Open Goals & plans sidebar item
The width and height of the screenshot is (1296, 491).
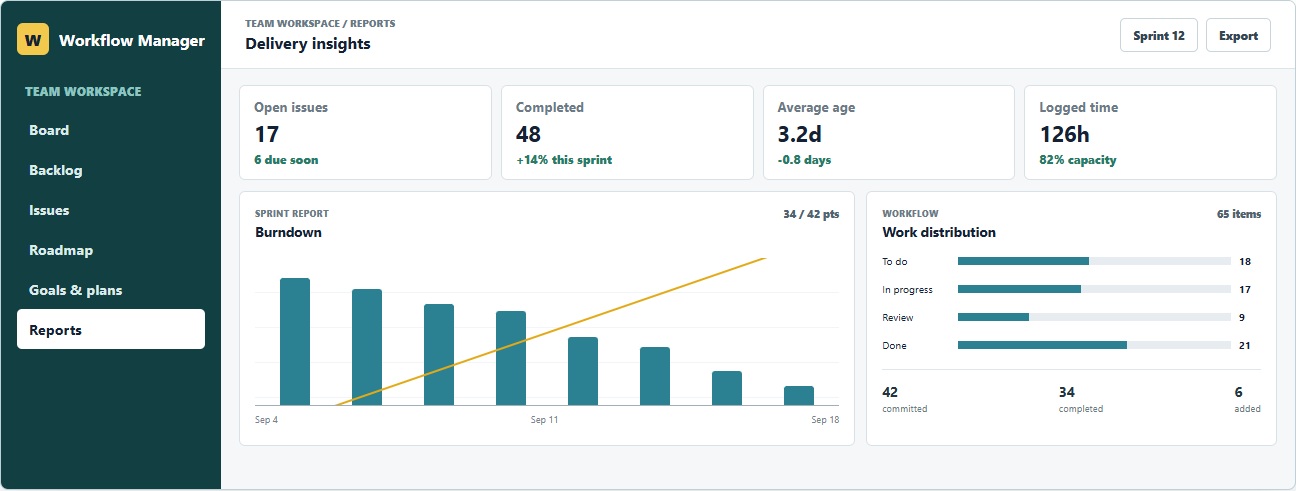click(111, 290)
